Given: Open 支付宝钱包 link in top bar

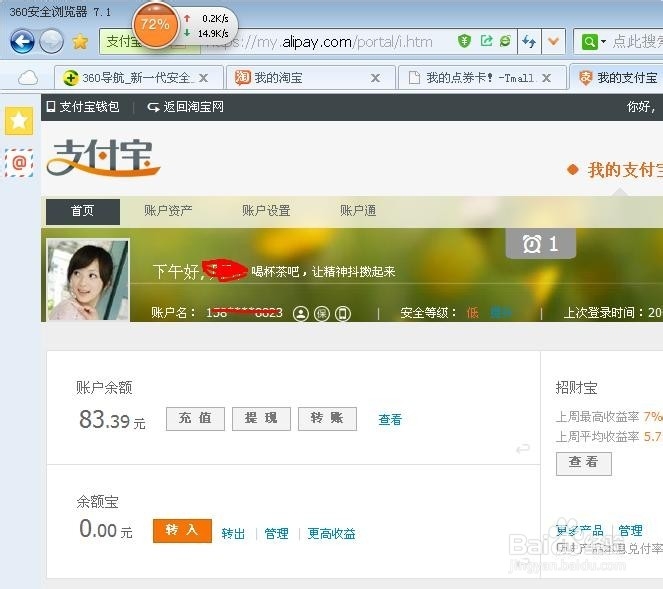Looking at the screenshot, I should [83, 107].
